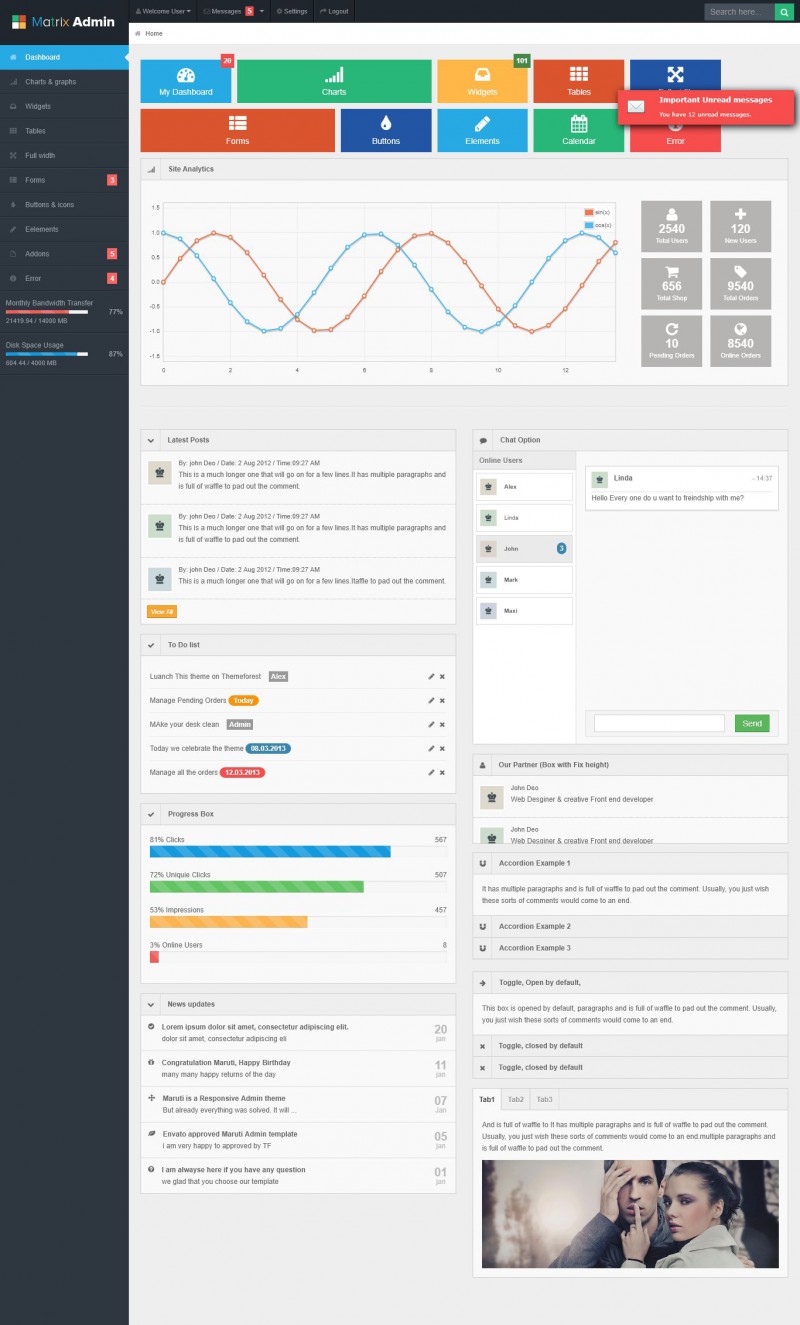Open the Calendar tile
800x1325 pixels.
(578, 130)
